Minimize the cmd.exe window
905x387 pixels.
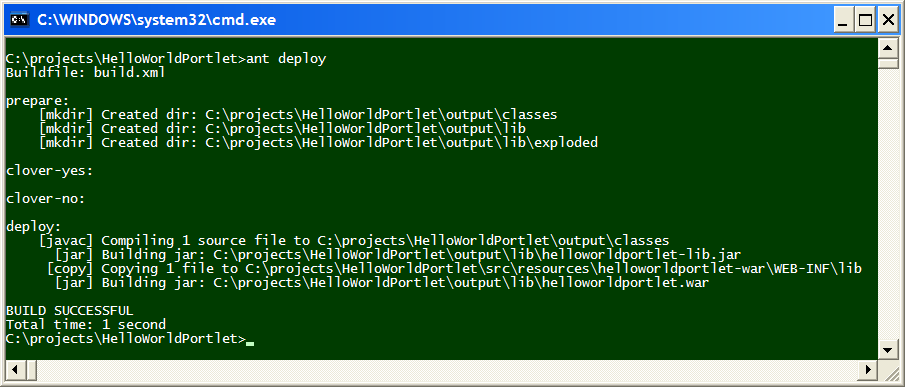(844, 21)
